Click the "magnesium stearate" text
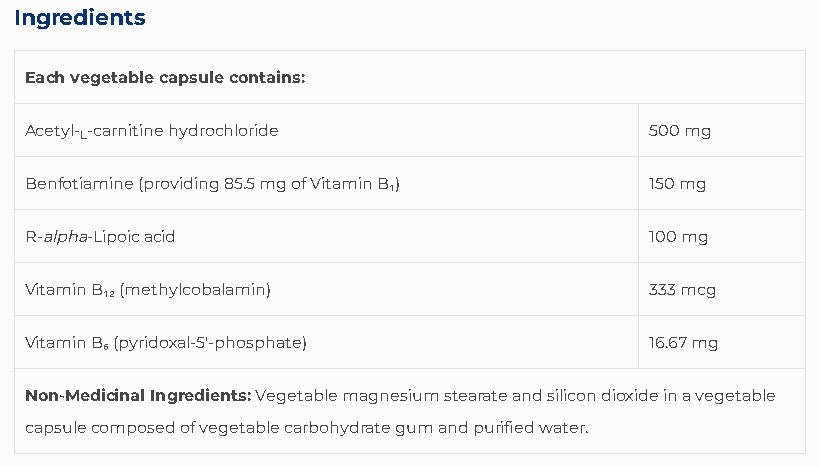The width and height of the screenshot is (820, 466). pos(400,396)
